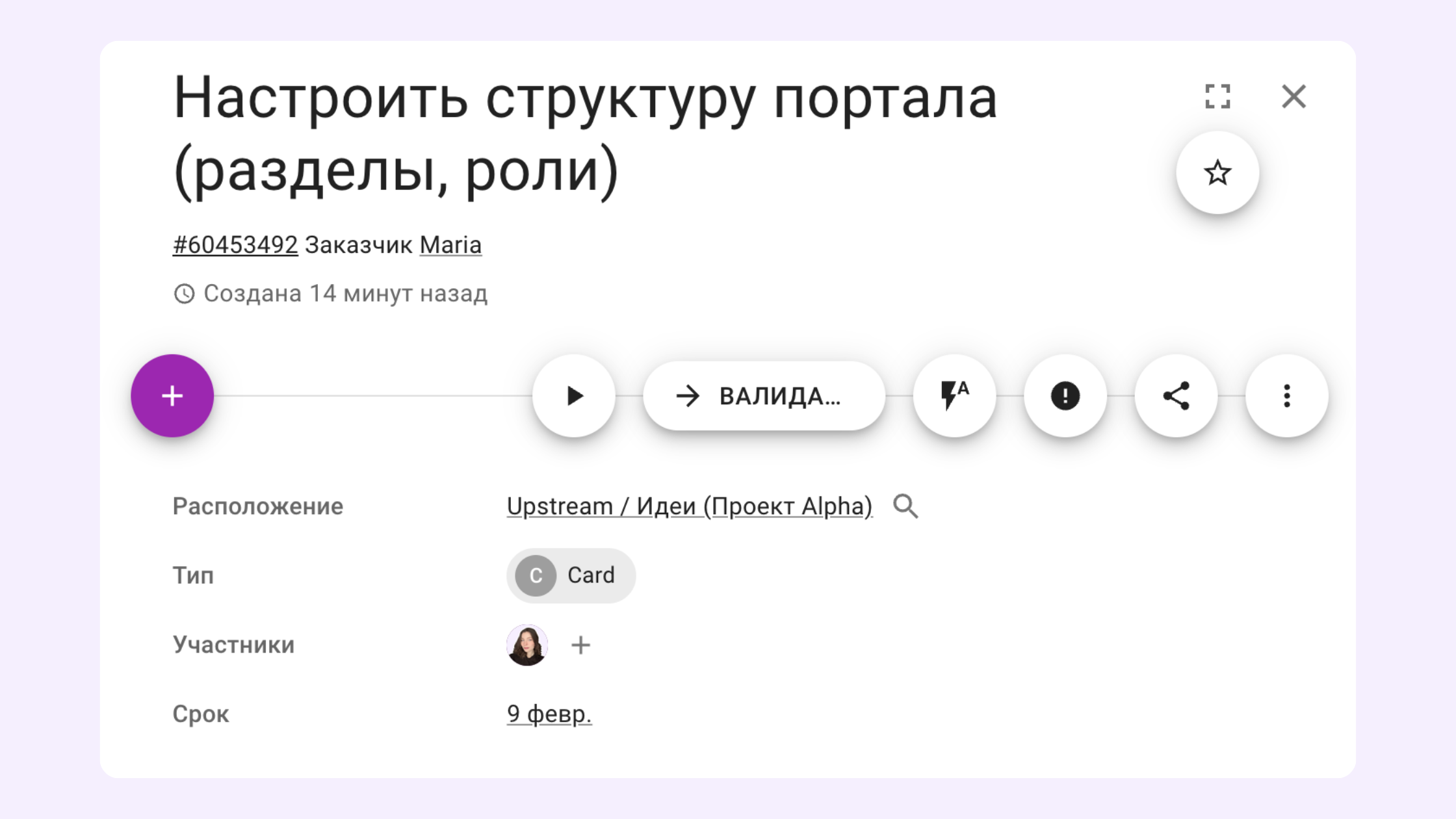Toggle the star favorite button
The height and width of the screenshot is (819, 1456).
(x=1217, y=173)
